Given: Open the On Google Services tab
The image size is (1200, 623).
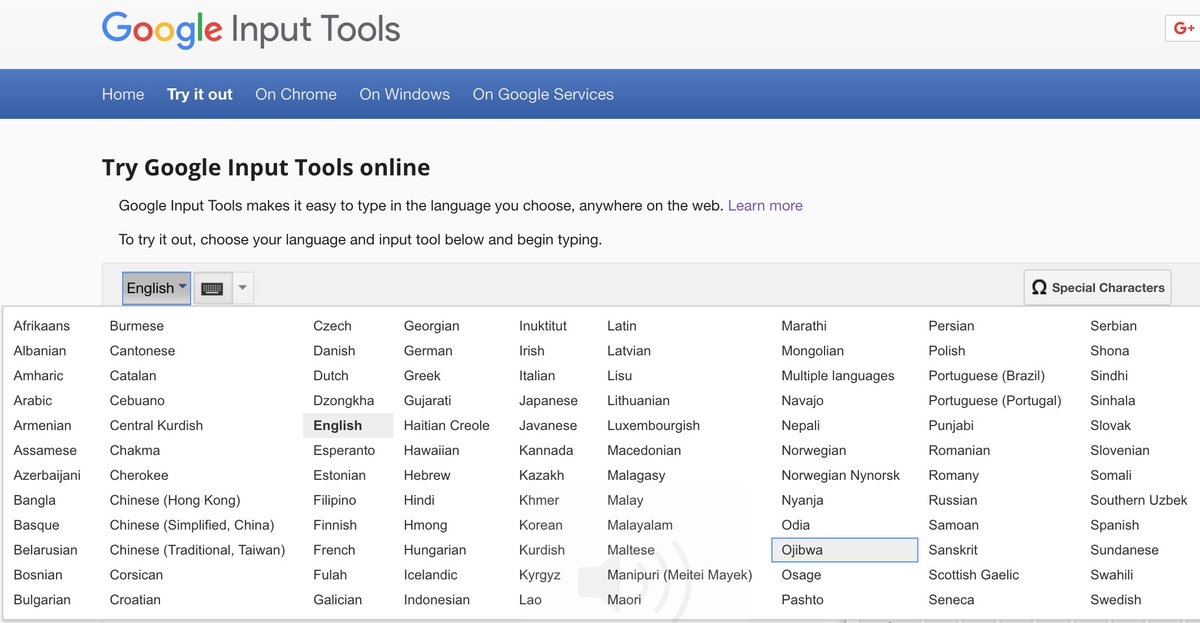Looking at the screenshot, I should 543,94.
